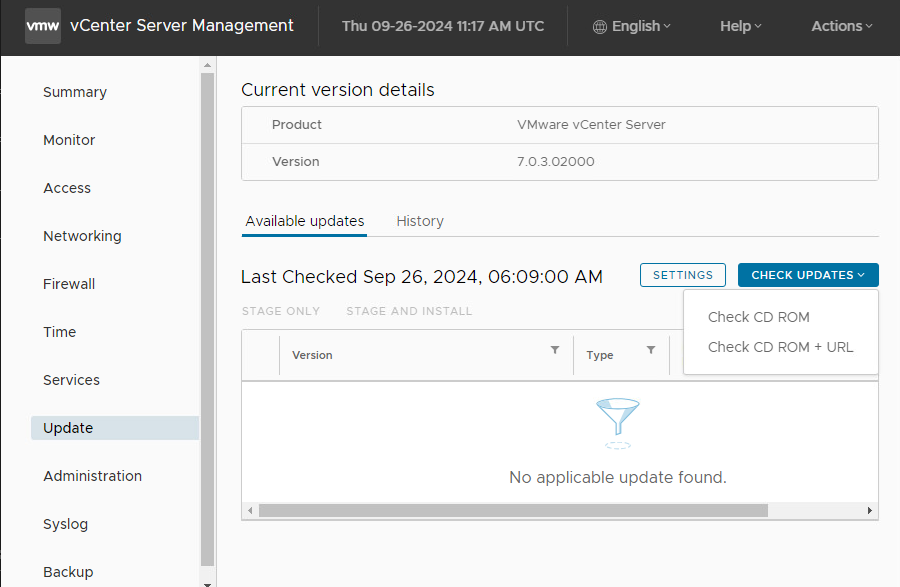Click the Last Checked timestamp text
Image resolution: width=900 pixels, height=587 pixels.
pyautogui.click(x=422, y=277)
